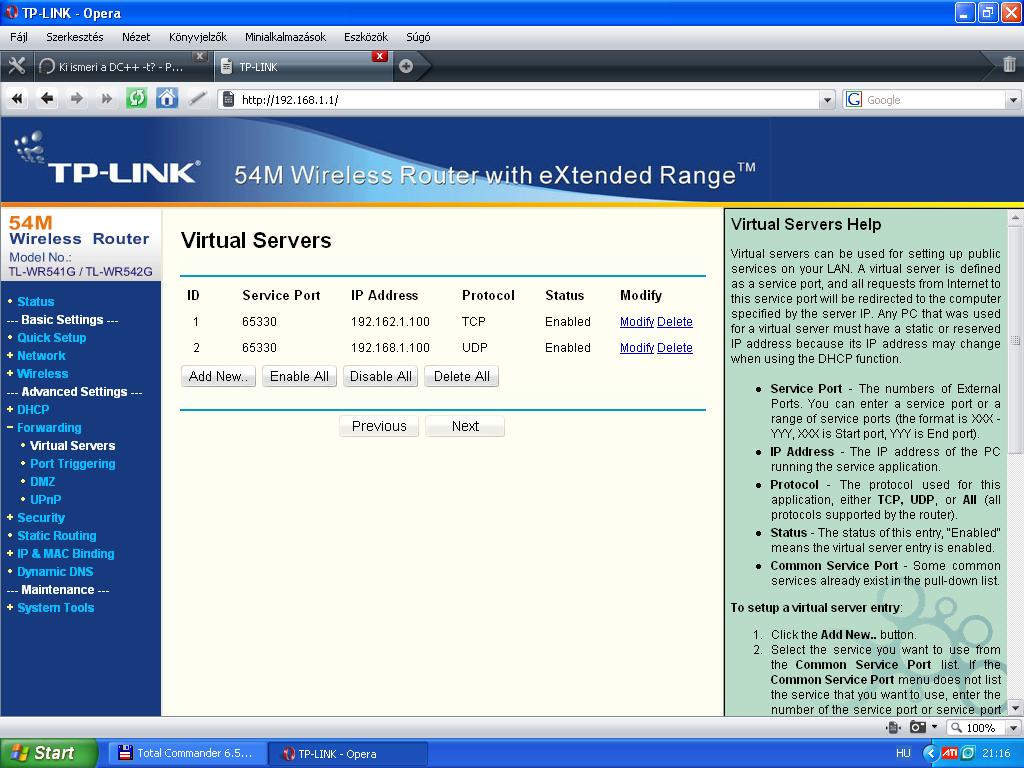Open the Szerkesztés menu

pos(74,37)
